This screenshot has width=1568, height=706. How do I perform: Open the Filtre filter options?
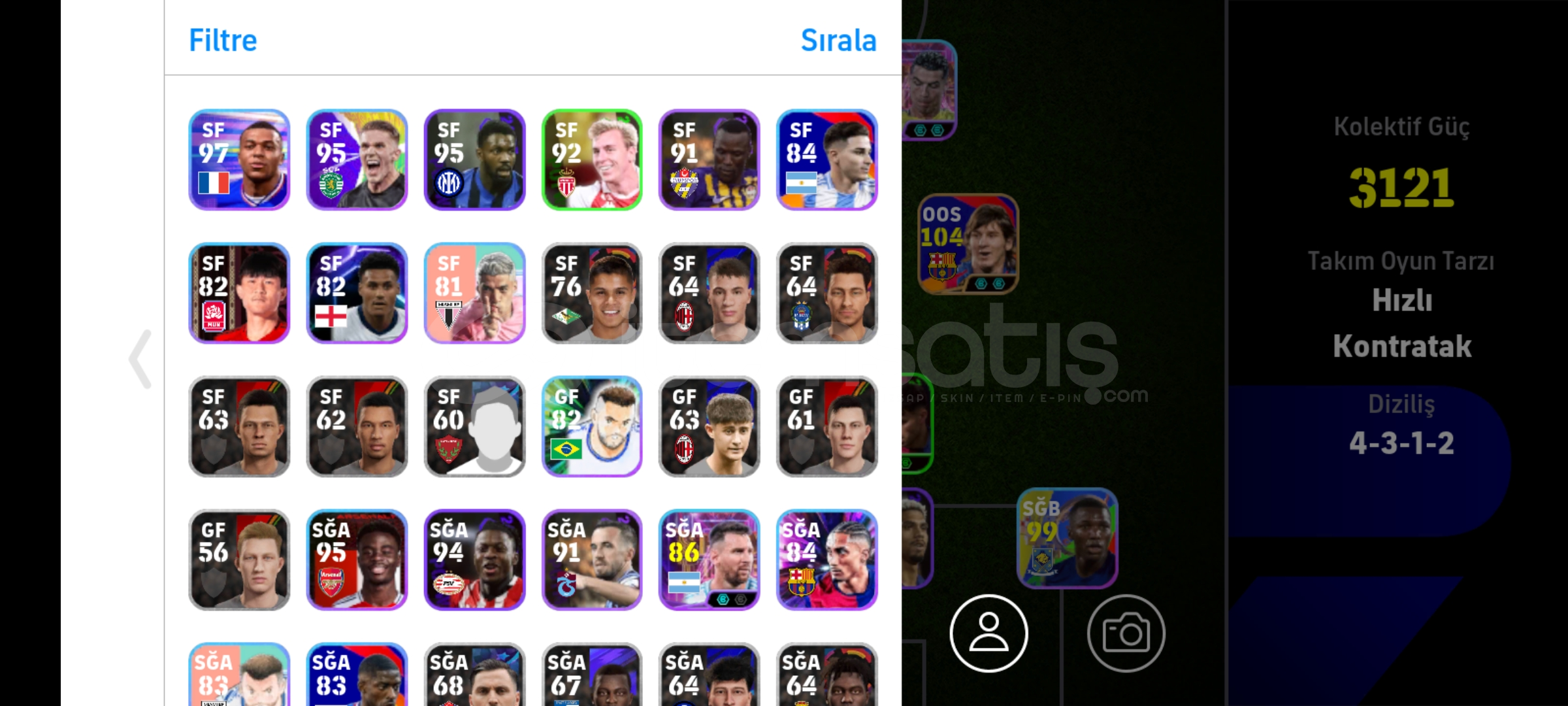point(223,40)
